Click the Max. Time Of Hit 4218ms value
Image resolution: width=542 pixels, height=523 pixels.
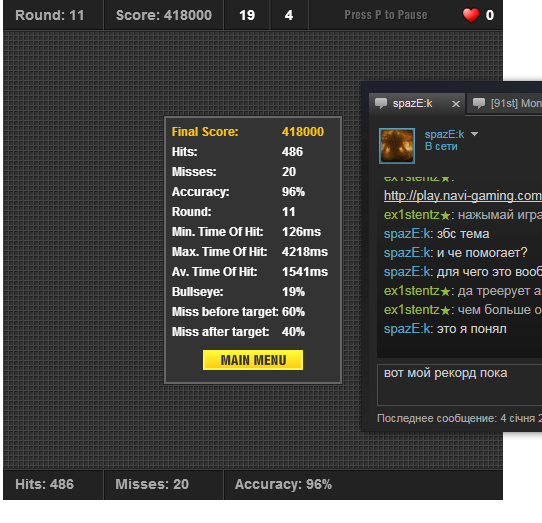click(x=305, y=252)
